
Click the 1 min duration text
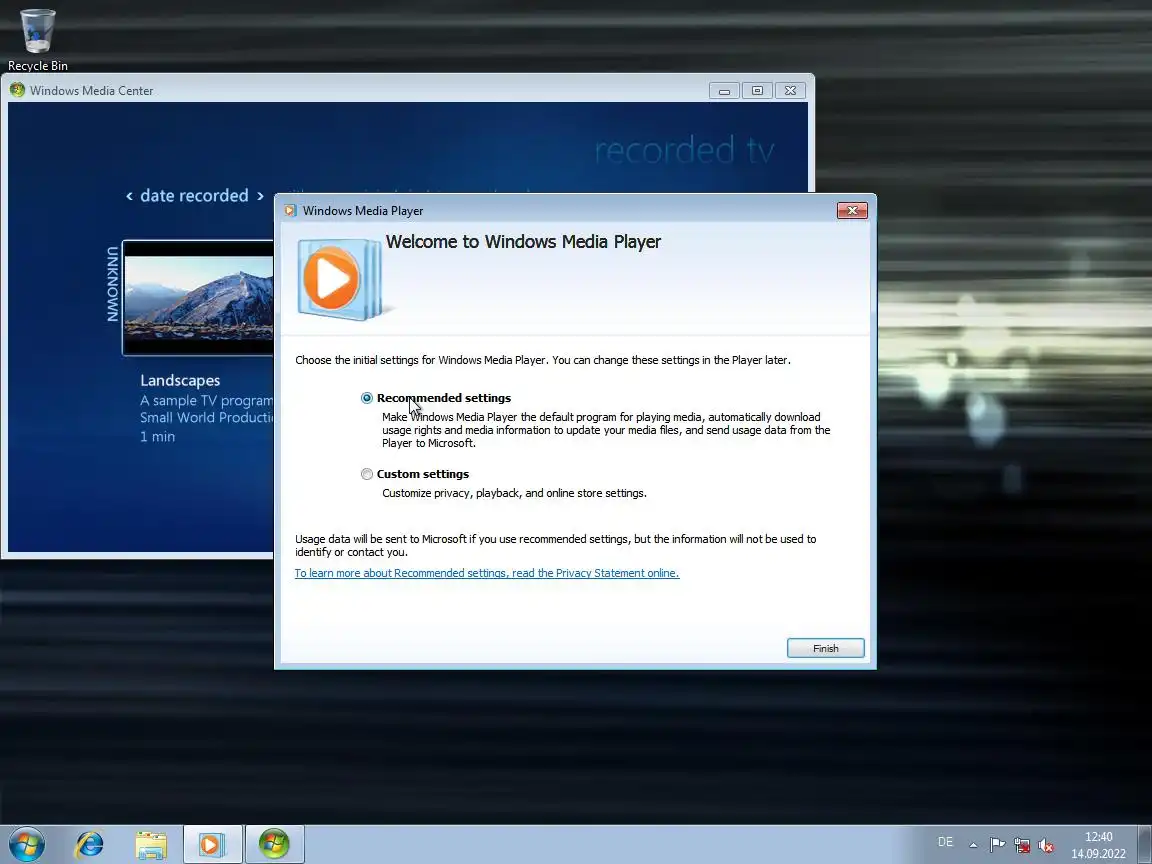coord(157,436)
